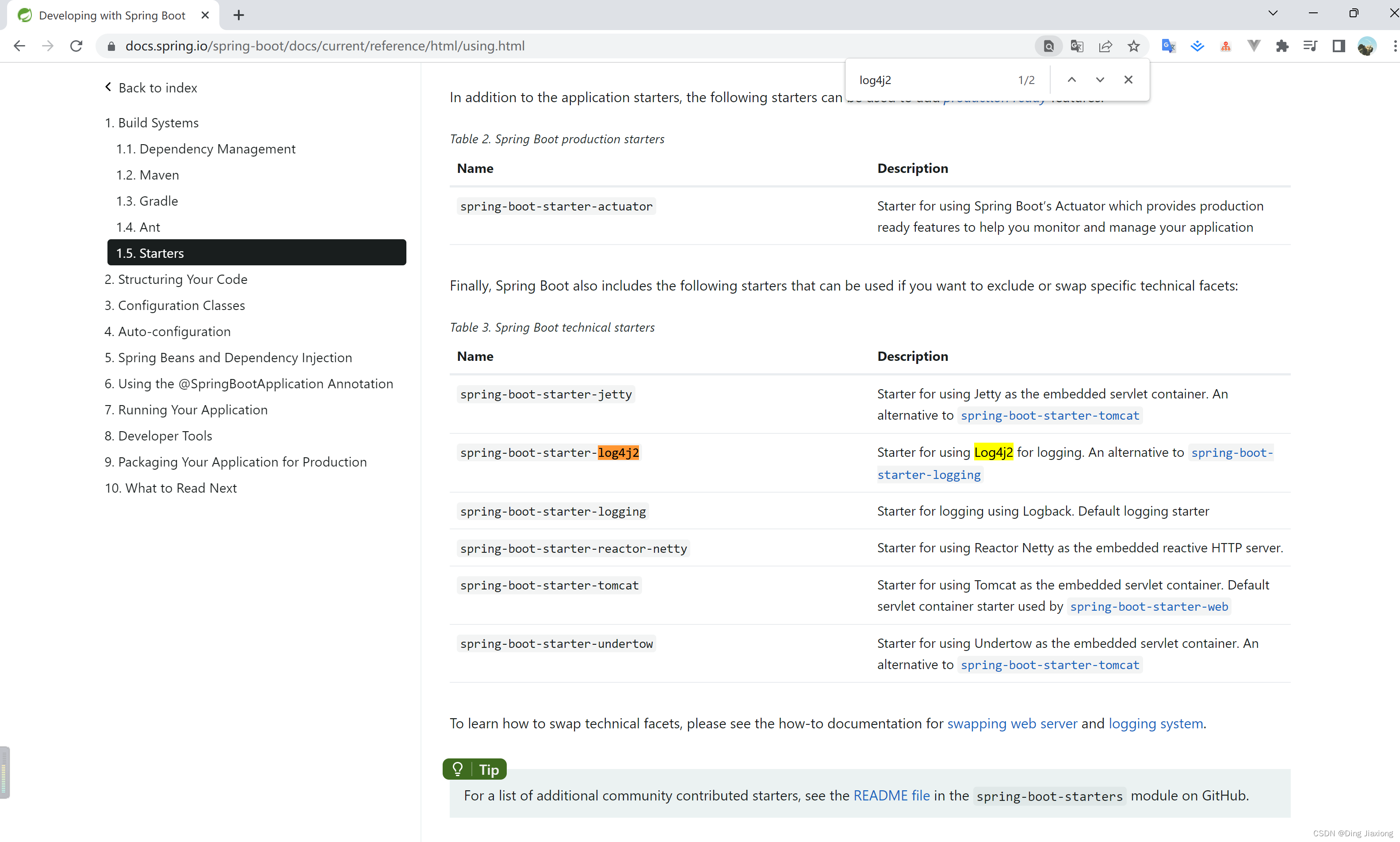Close the Developing with Spring Boot tab
This screenshot has height=842, width=1400.
(x=205, y=15)
